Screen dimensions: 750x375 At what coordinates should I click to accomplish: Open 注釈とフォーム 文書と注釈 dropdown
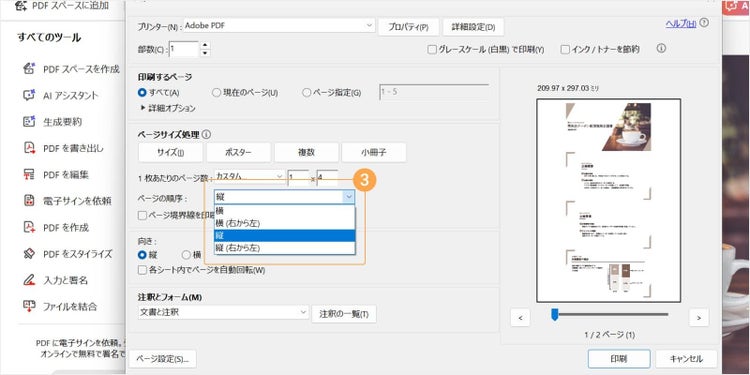[223, 313]
